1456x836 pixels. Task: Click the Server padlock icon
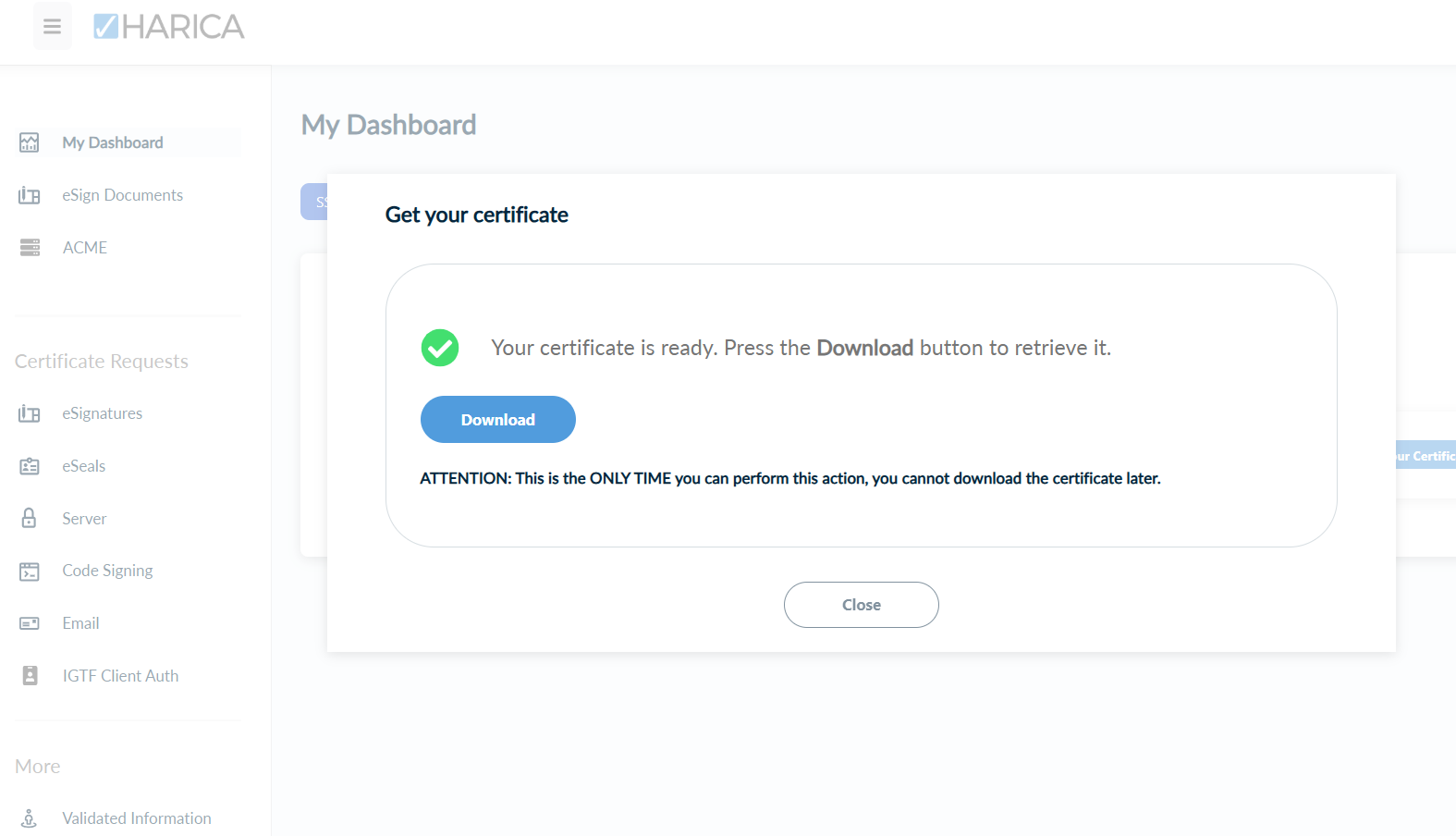coord(30,518)
